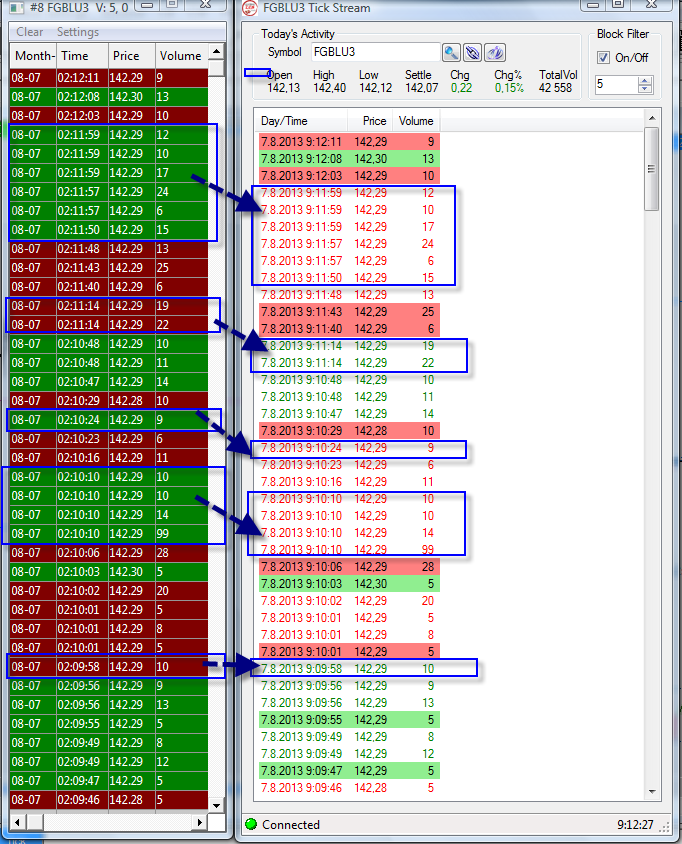This screenshot has width=682, height=844.
Task: Select left window row 02:10:29 priced 142.28
Action: point(109,400)
